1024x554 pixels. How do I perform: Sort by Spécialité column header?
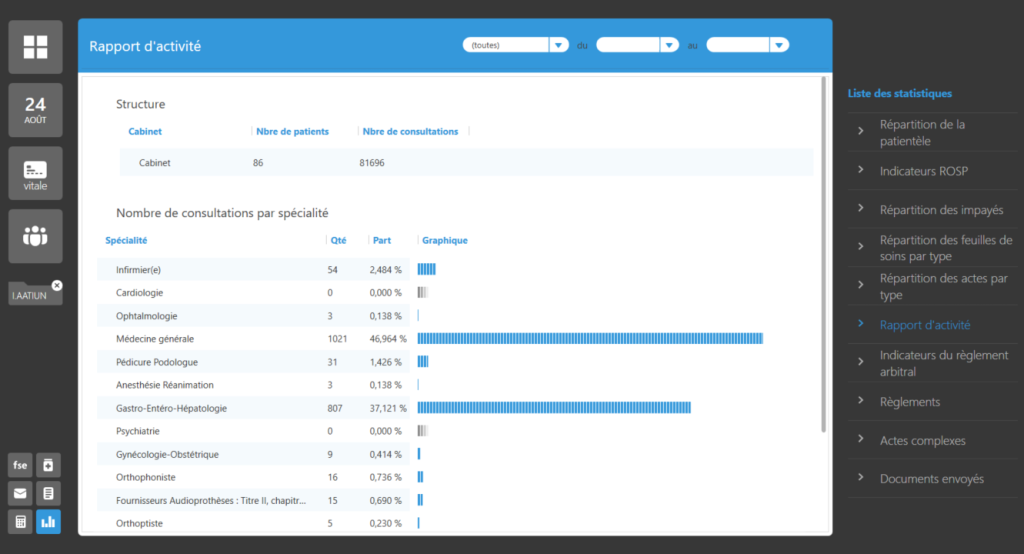tap(126, 240)
